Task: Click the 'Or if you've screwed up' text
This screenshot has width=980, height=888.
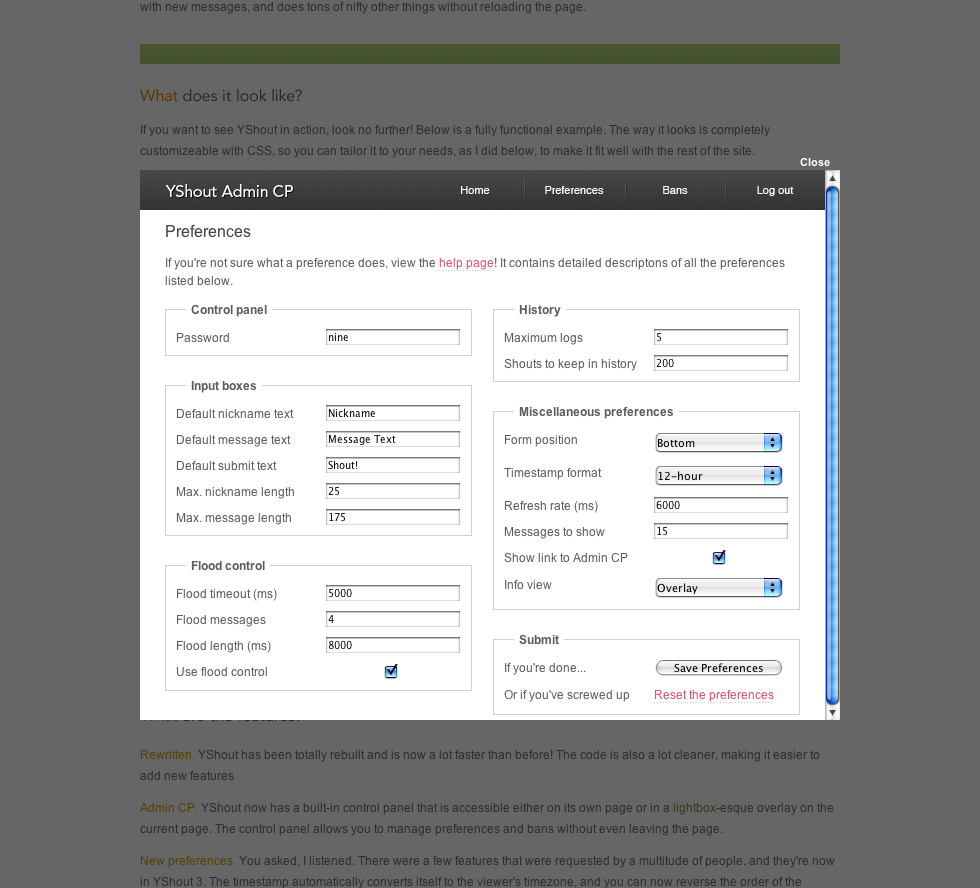Action: coord(566,695)
